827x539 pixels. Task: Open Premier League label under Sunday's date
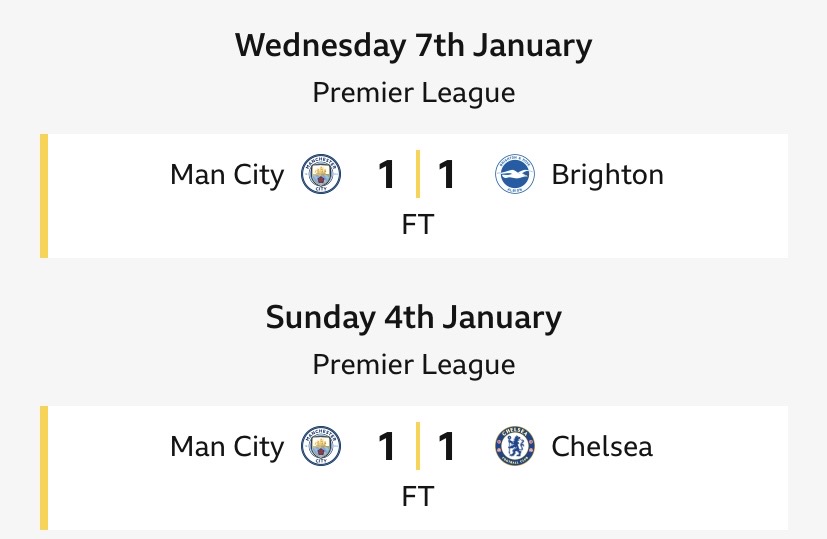413,365
